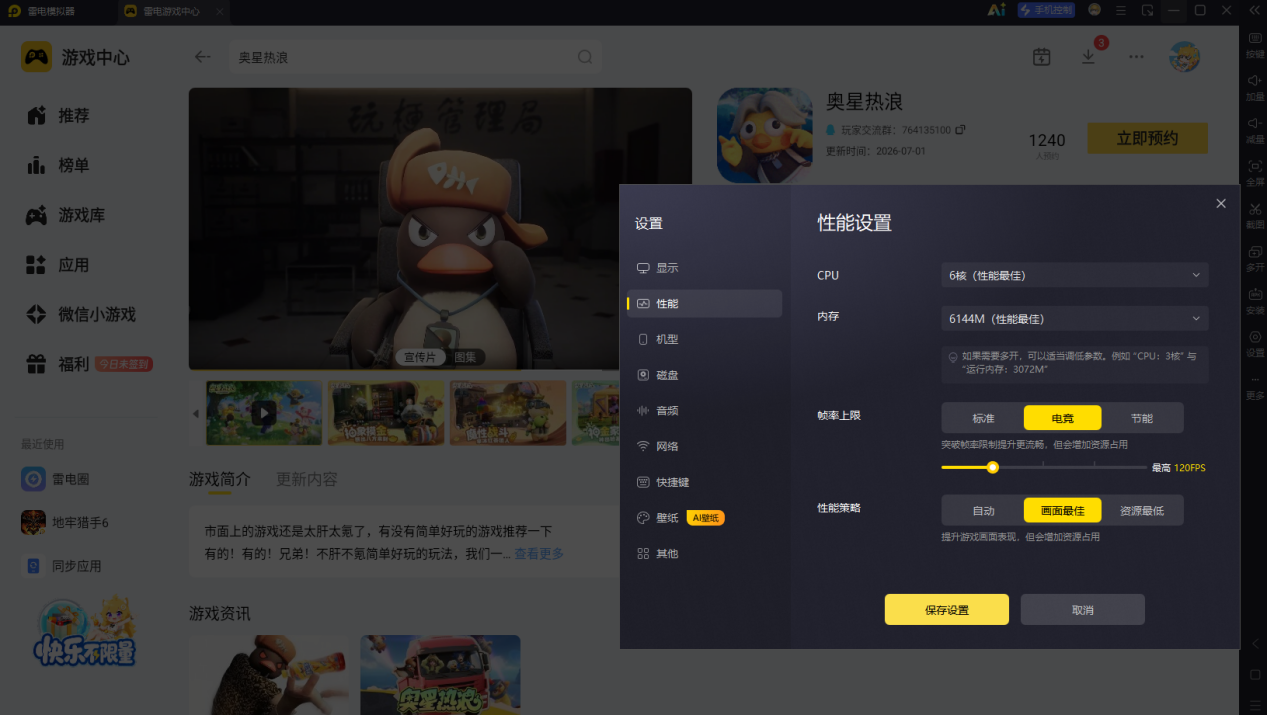Image resolution: width=1267 pixels, height=715 pixels.
Task: Switch to 更新内容 tab
Action: coord(307,479)
